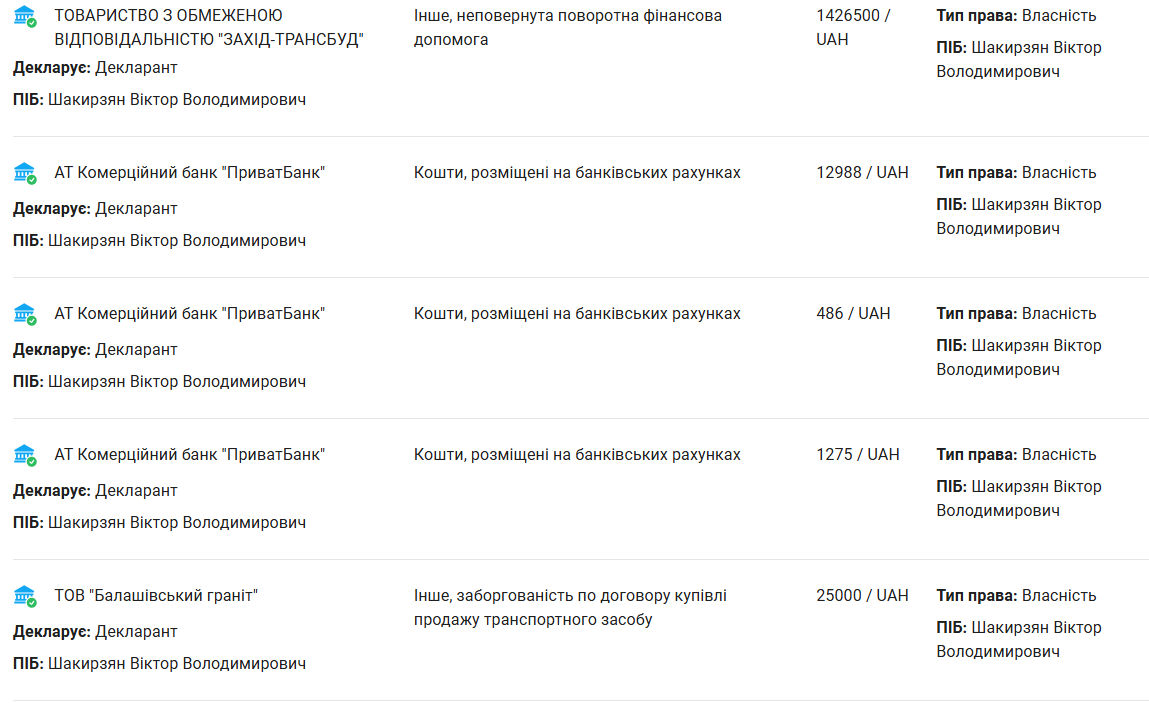Click "неповернута поворотна фінансова допомога" description
Screen dimensions: 1149x703
coord(567,28)
